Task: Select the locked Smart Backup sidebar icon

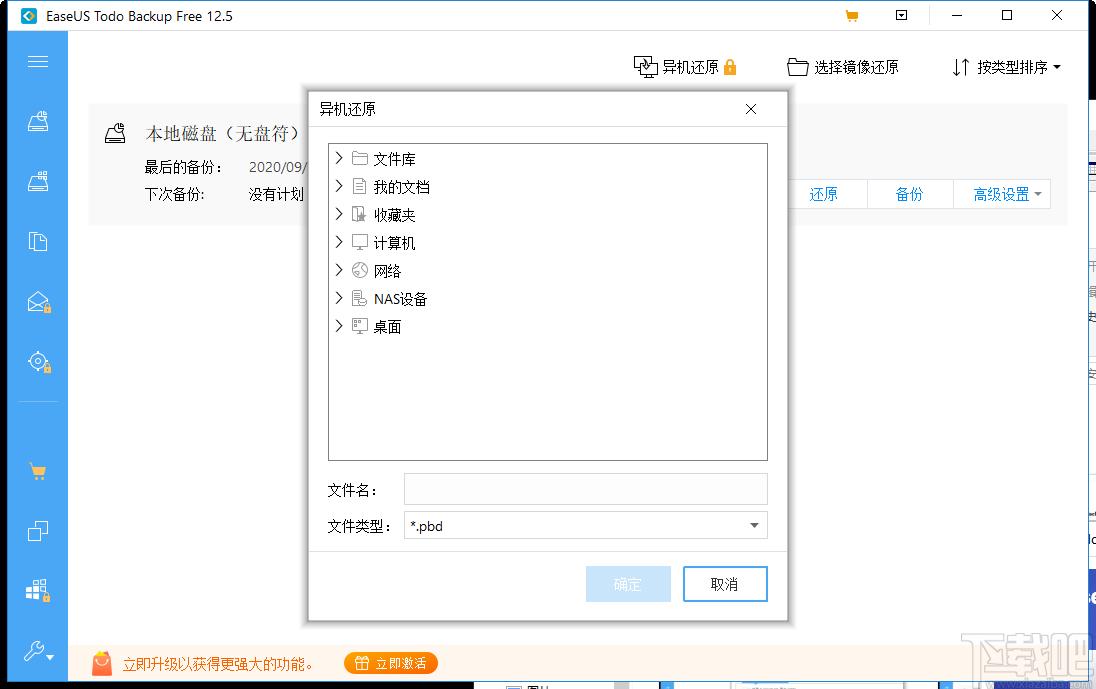Action: point(39,362)
